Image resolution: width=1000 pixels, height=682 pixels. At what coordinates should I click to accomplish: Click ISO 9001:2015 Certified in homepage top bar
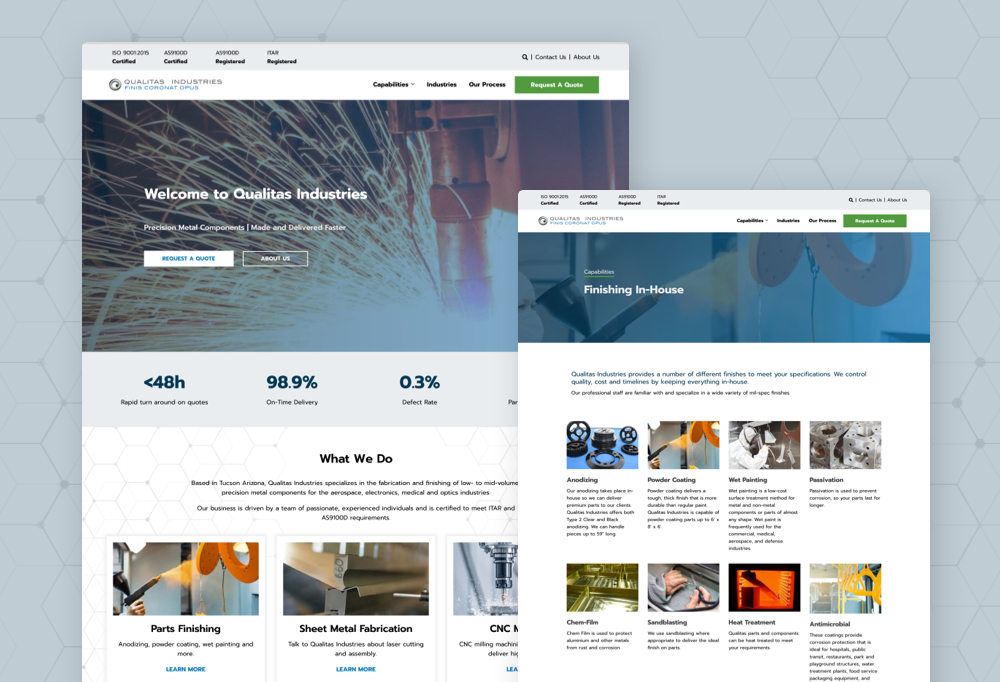coord(130,57)
